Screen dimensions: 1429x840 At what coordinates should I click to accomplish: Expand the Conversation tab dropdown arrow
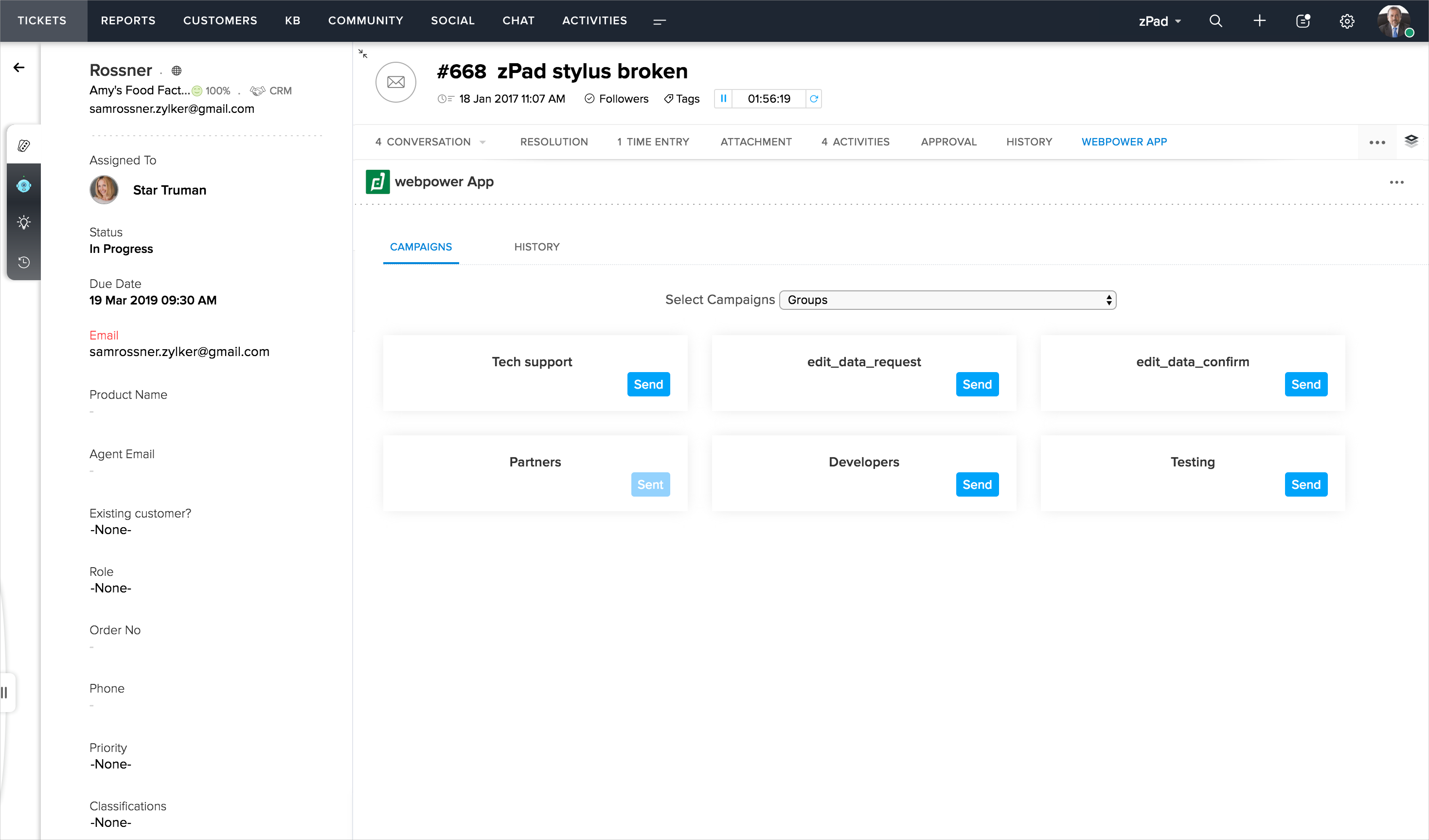click(482, 143)
